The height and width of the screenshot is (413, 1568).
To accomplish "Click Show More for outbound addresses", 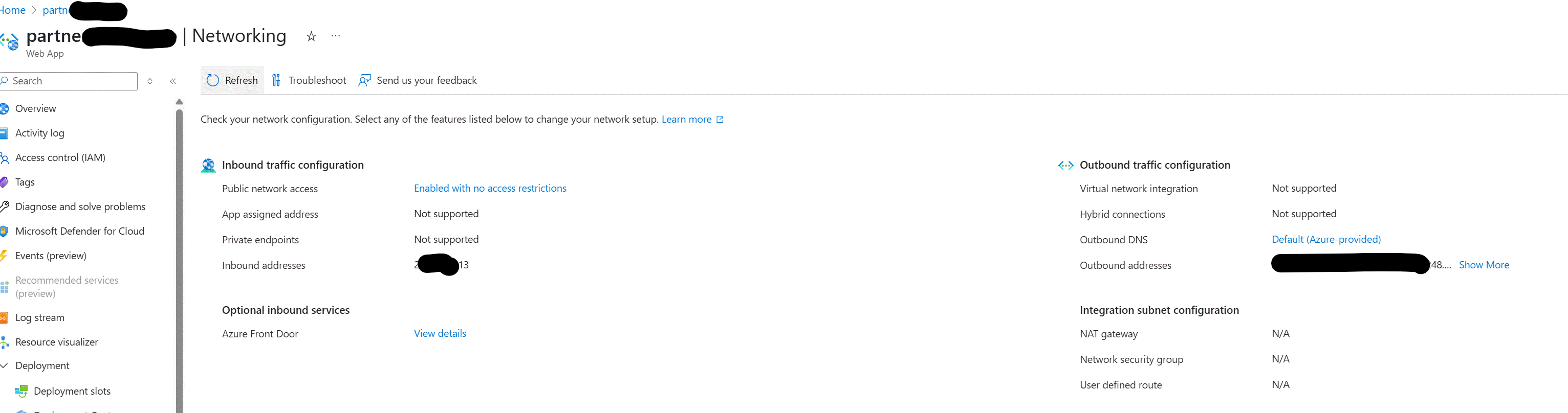I will (x=1484, y=265).
